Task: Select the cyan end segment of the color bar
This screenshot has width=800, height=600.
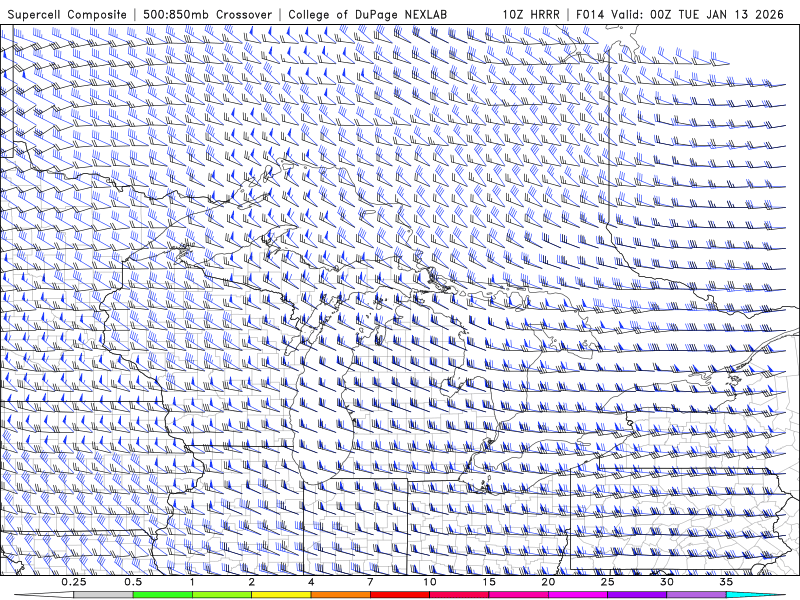Action: (755, 595)
